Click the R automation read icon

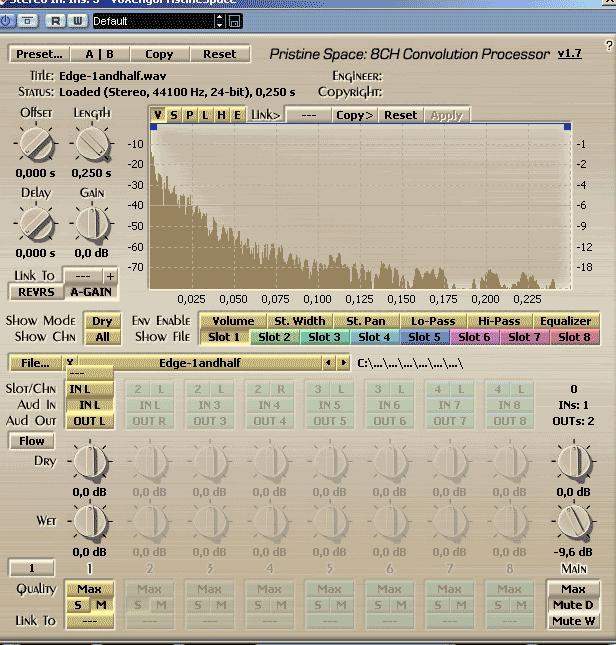click(x=56, y=21)
